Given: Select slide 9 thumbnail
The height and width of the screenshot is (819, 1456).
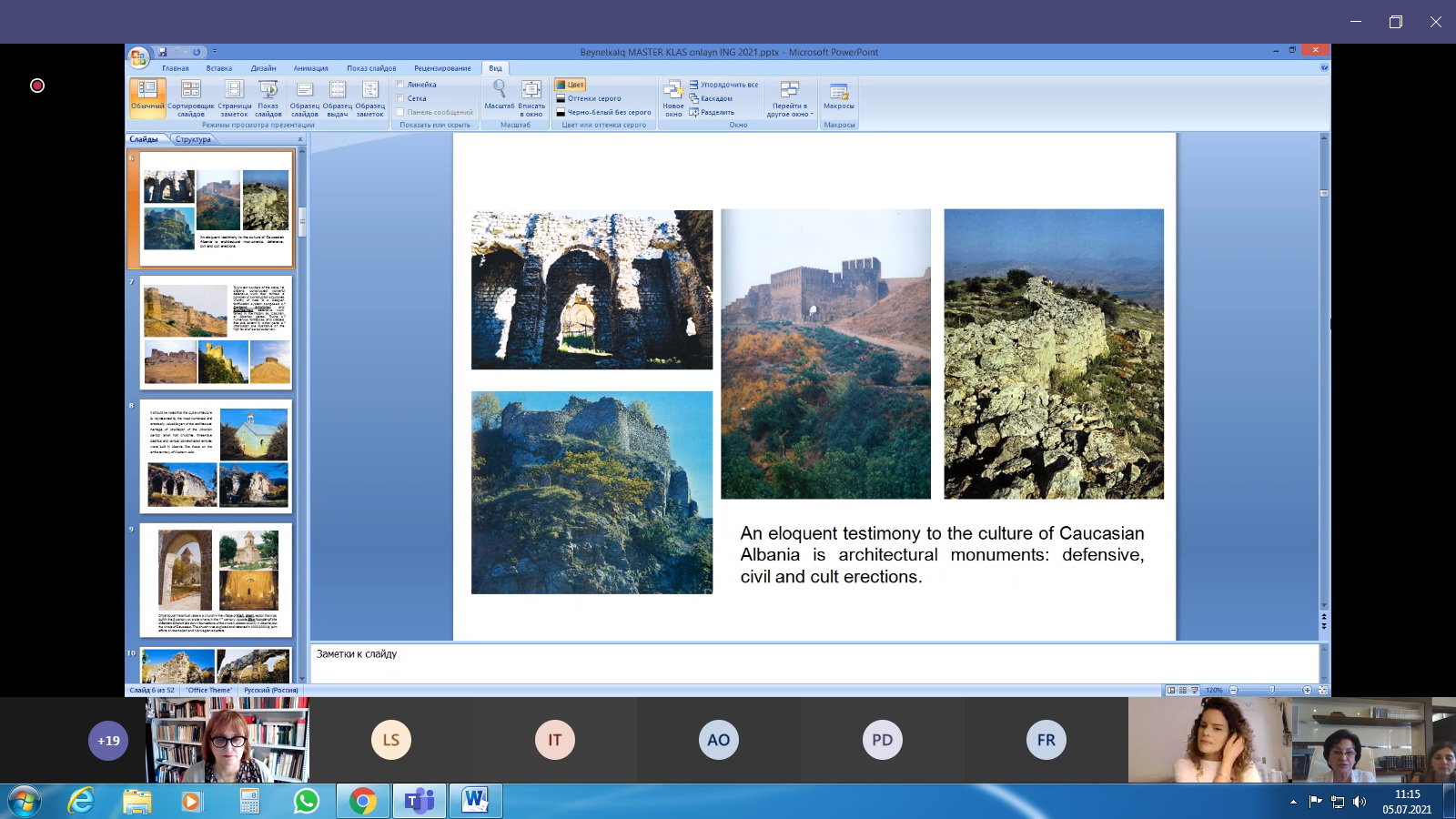Looking at the screenshot, I should pyautogui.click(x=216, y=580).
